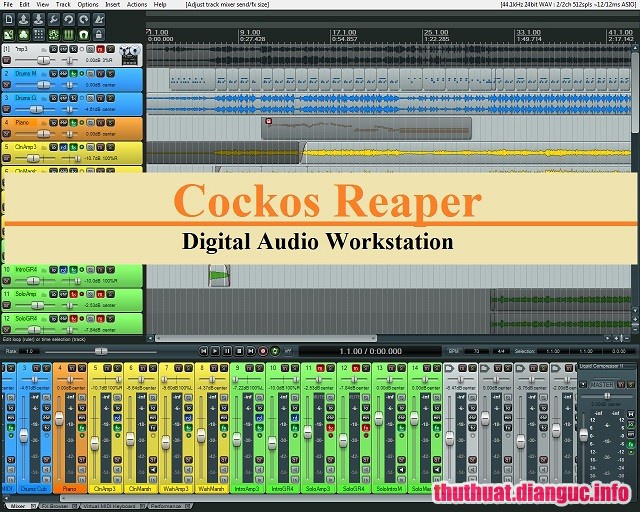Toggle the metronome toolbar icon
Image resolution: width=640 pixels, height=512 pixels.
pyautogui.click(x=98, y=19)
